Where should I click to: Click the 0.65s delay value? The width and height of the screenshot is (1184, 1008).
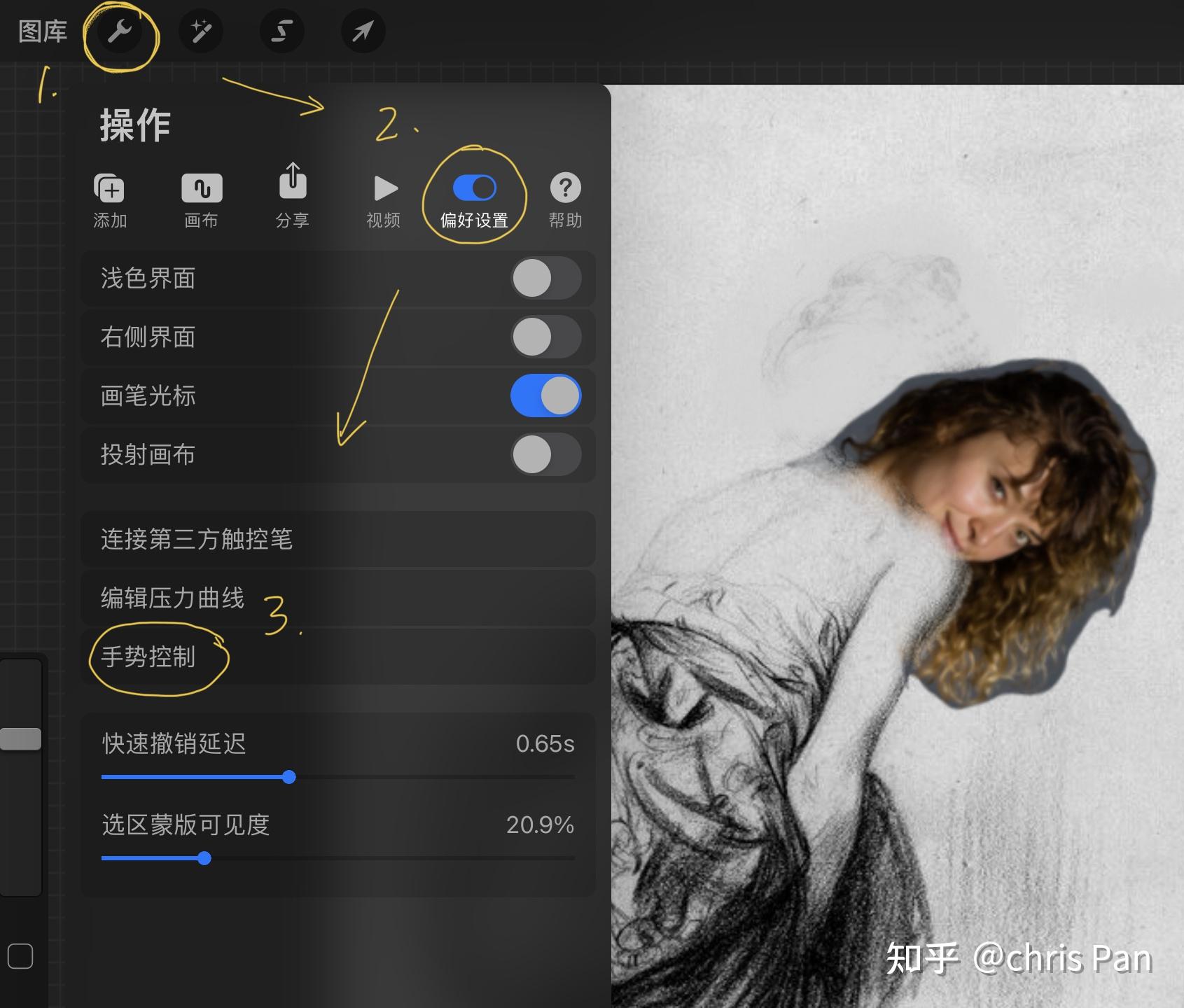(545, 743)
